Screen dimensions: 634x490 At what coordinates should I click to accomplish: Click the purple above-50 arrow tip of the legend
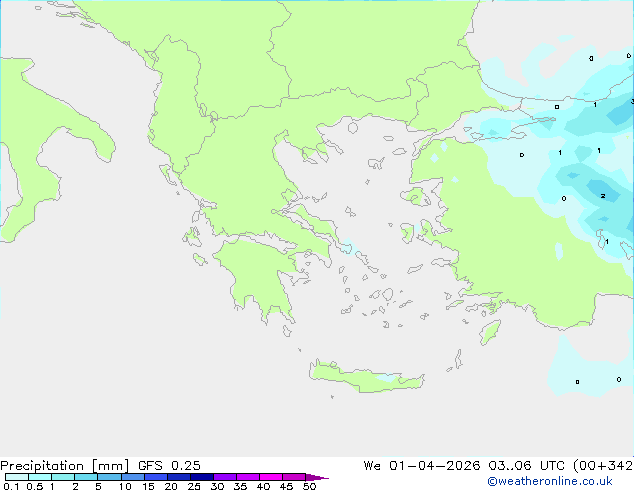click(317, 477)
